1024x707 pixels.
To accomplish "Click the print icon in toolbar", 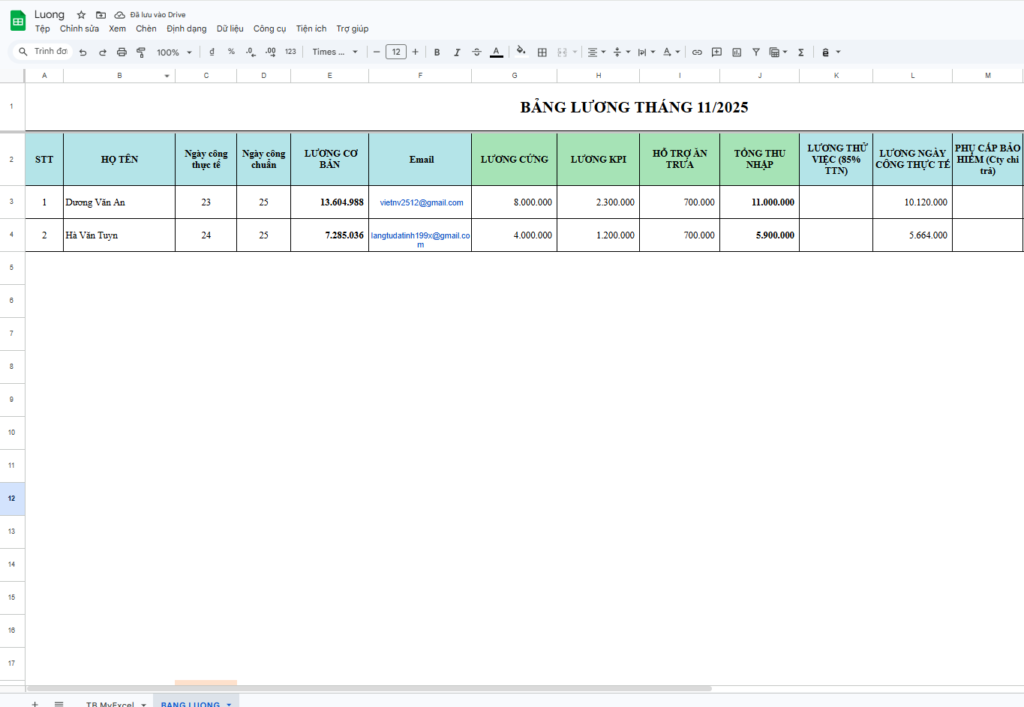I will [x=122, y=52].
